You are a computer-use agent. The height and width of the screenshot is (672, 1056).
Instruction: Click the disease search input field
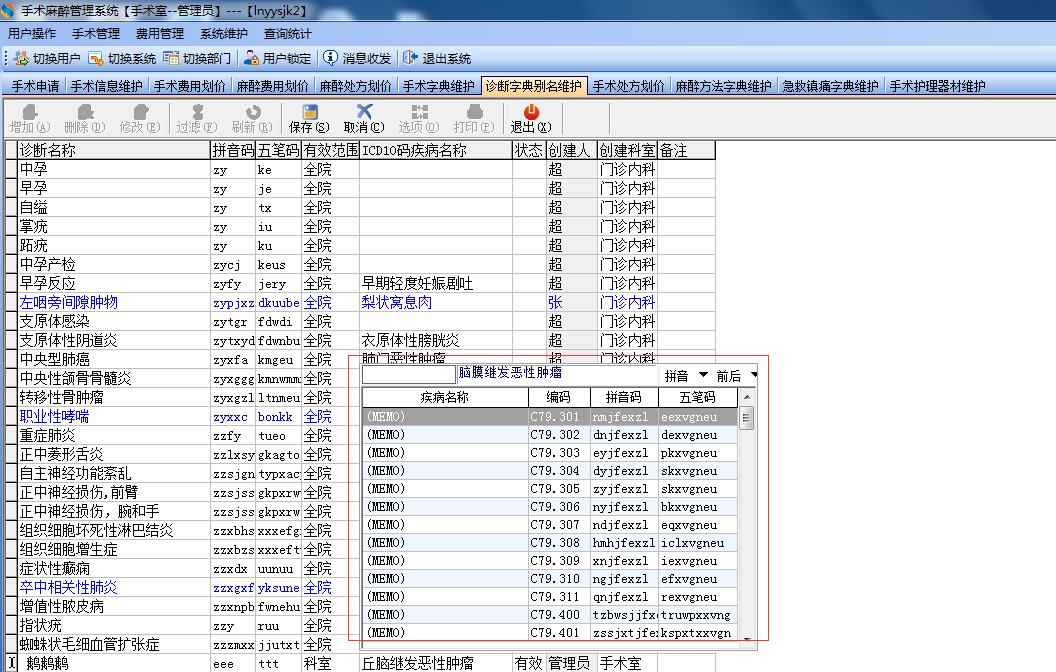coord(409,374)
